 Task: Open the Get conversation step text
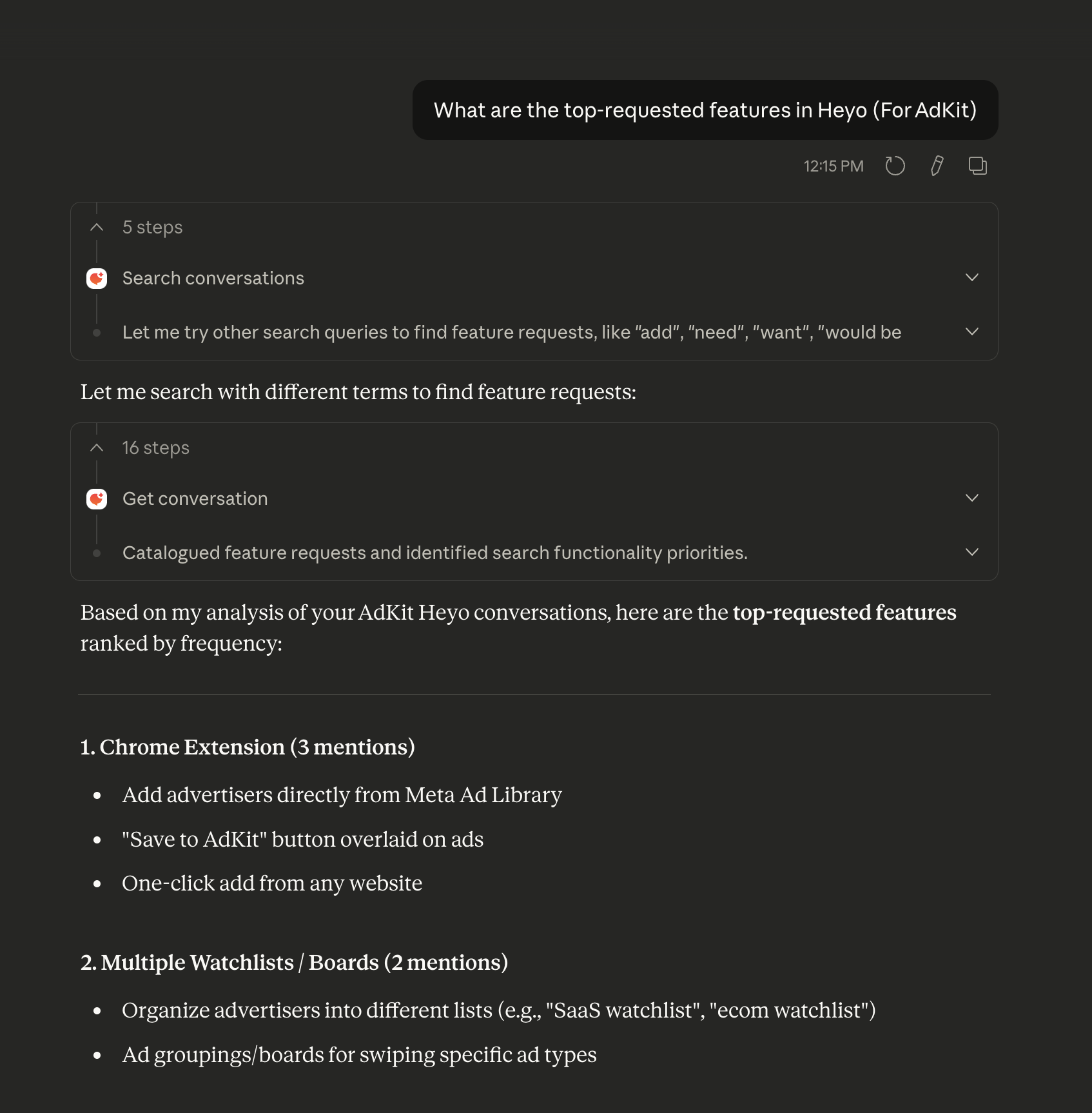tap(195, 499)
